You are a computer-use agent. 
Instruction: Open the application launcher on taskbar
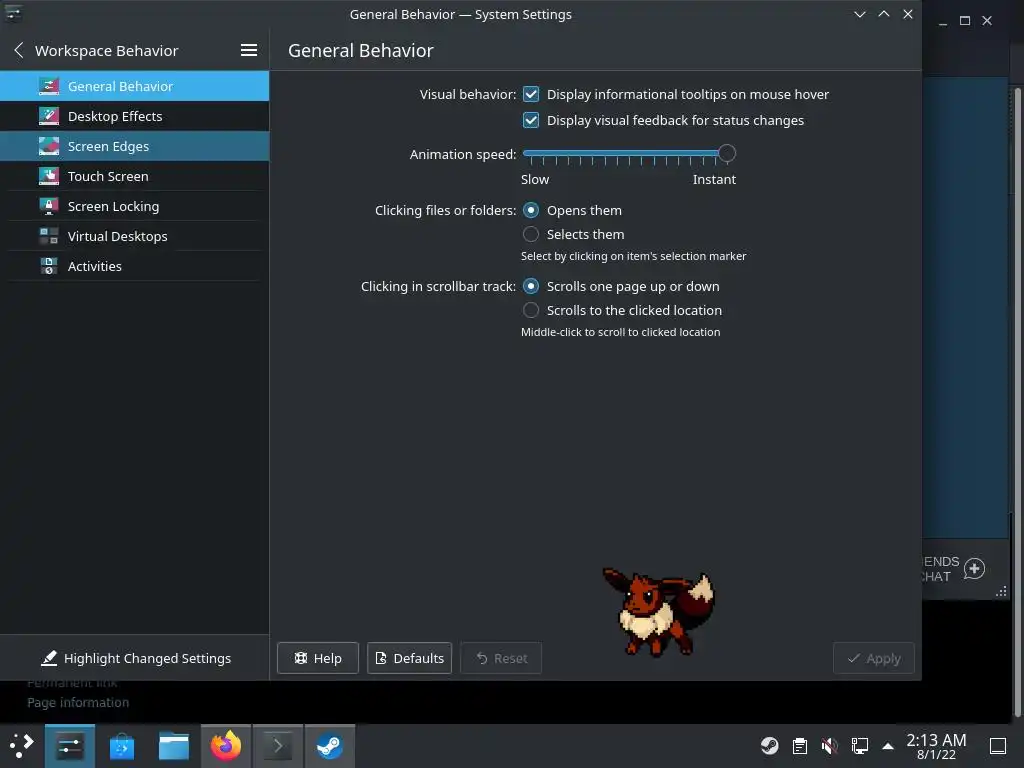22,746
